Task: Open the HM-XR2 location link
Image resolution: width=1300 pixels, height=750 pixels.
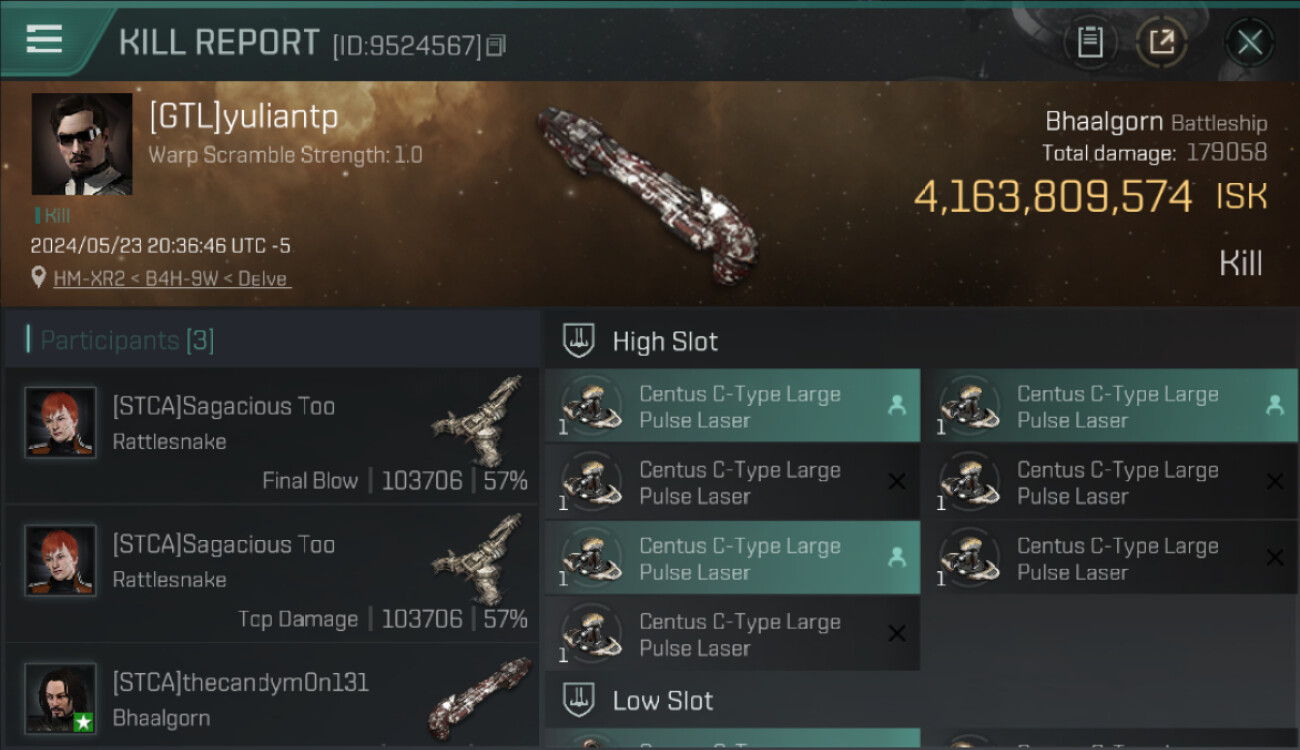Action: [172, 278]
